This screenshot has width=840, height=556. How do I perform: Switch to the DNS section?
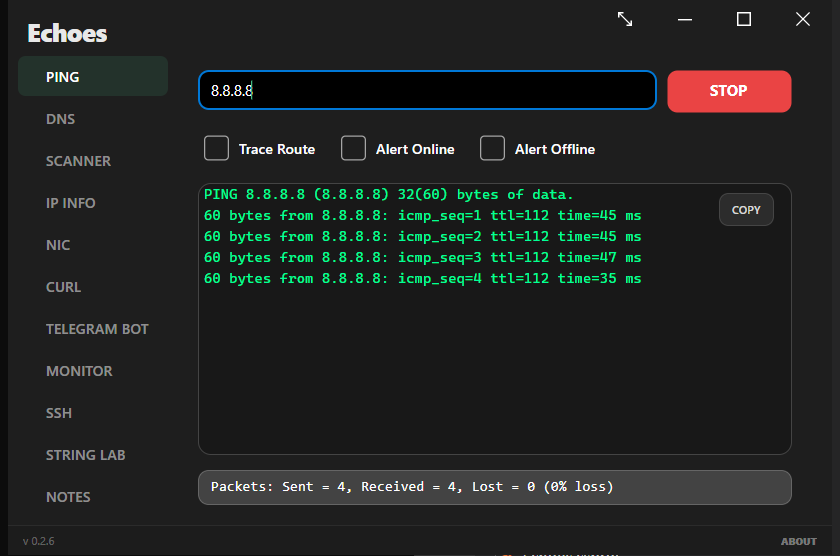tap(61, 119)
